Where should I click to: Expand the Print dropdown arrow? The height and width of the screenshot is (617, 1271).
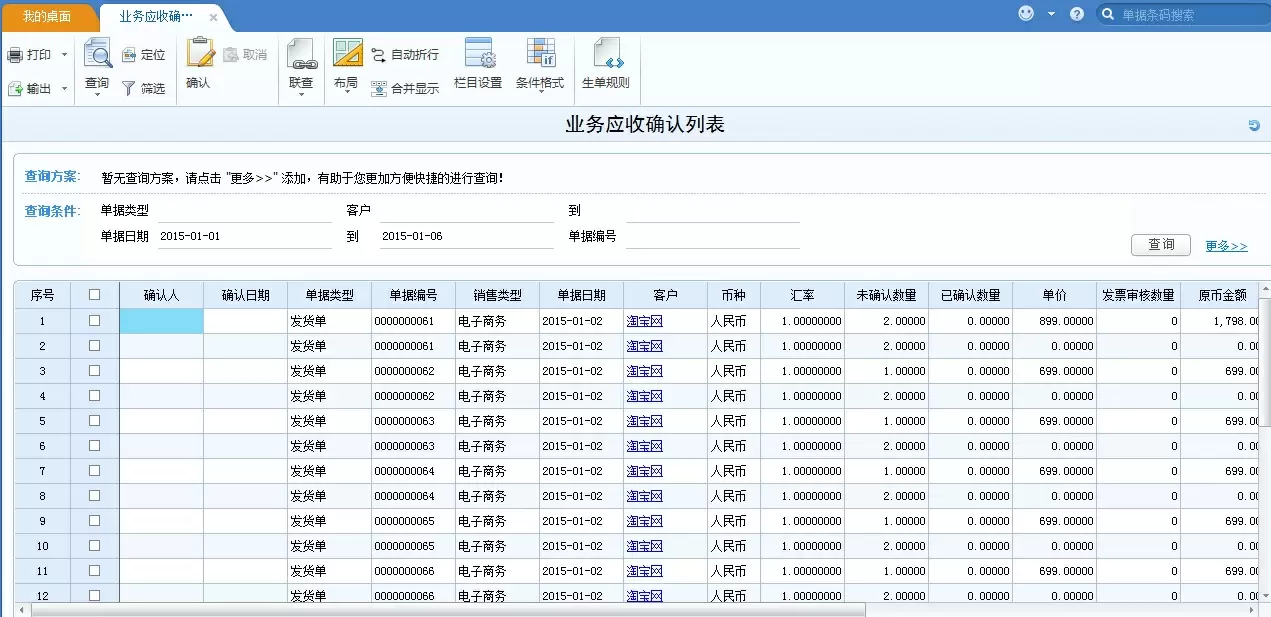[64, 55]
